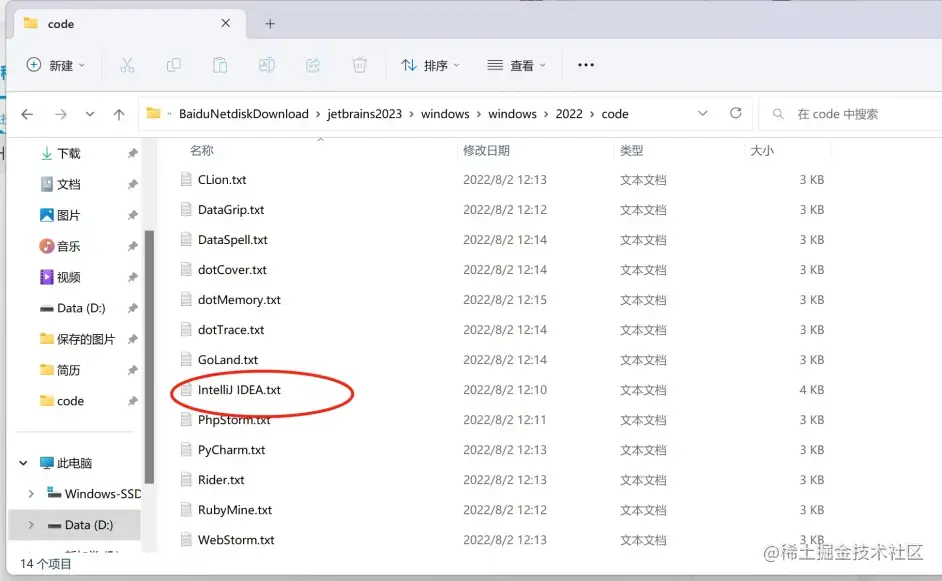Click pin icon next to sidebar code folder

(133, 401)
